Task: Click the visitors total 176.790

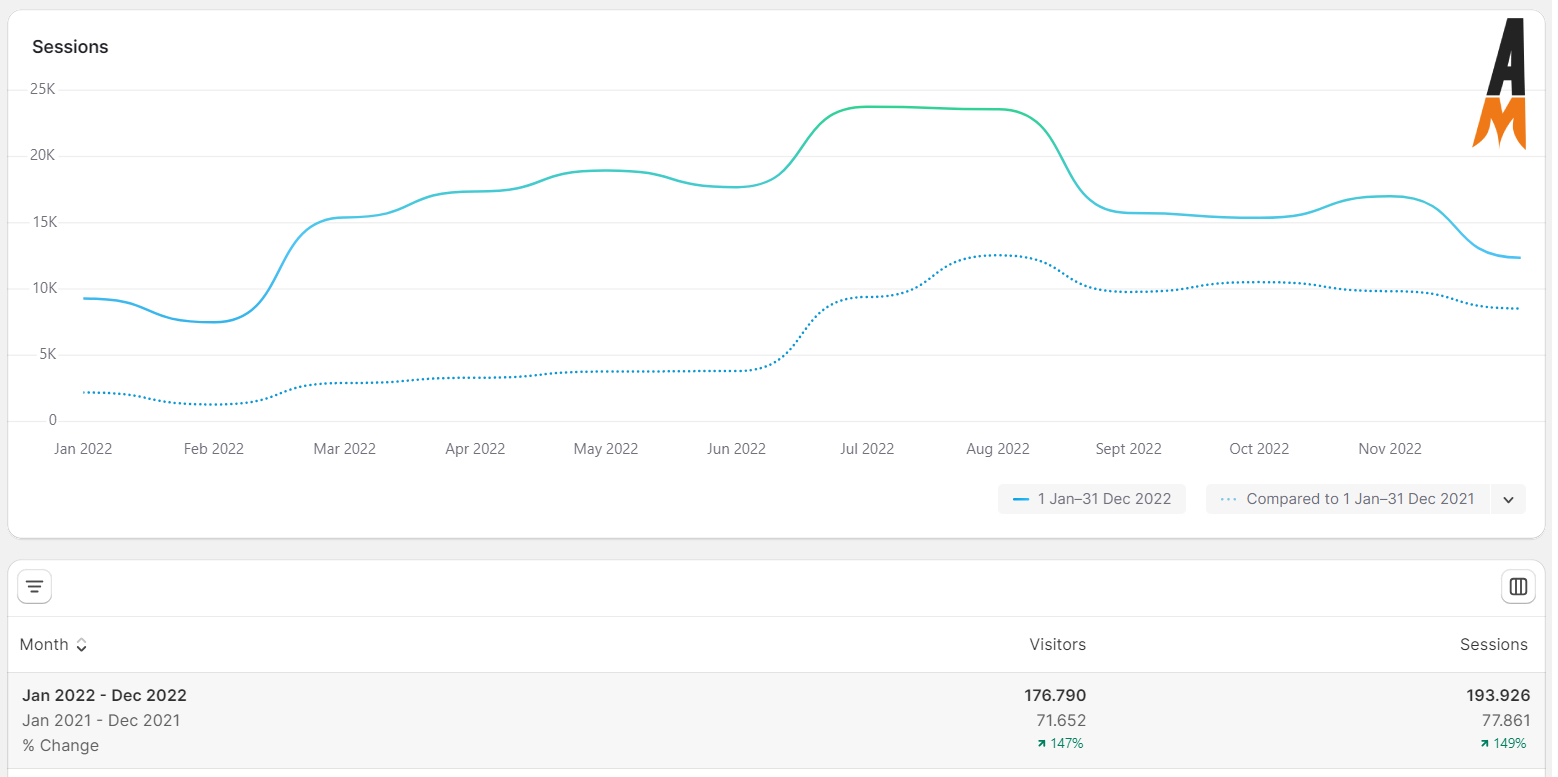Action: 1055,696
